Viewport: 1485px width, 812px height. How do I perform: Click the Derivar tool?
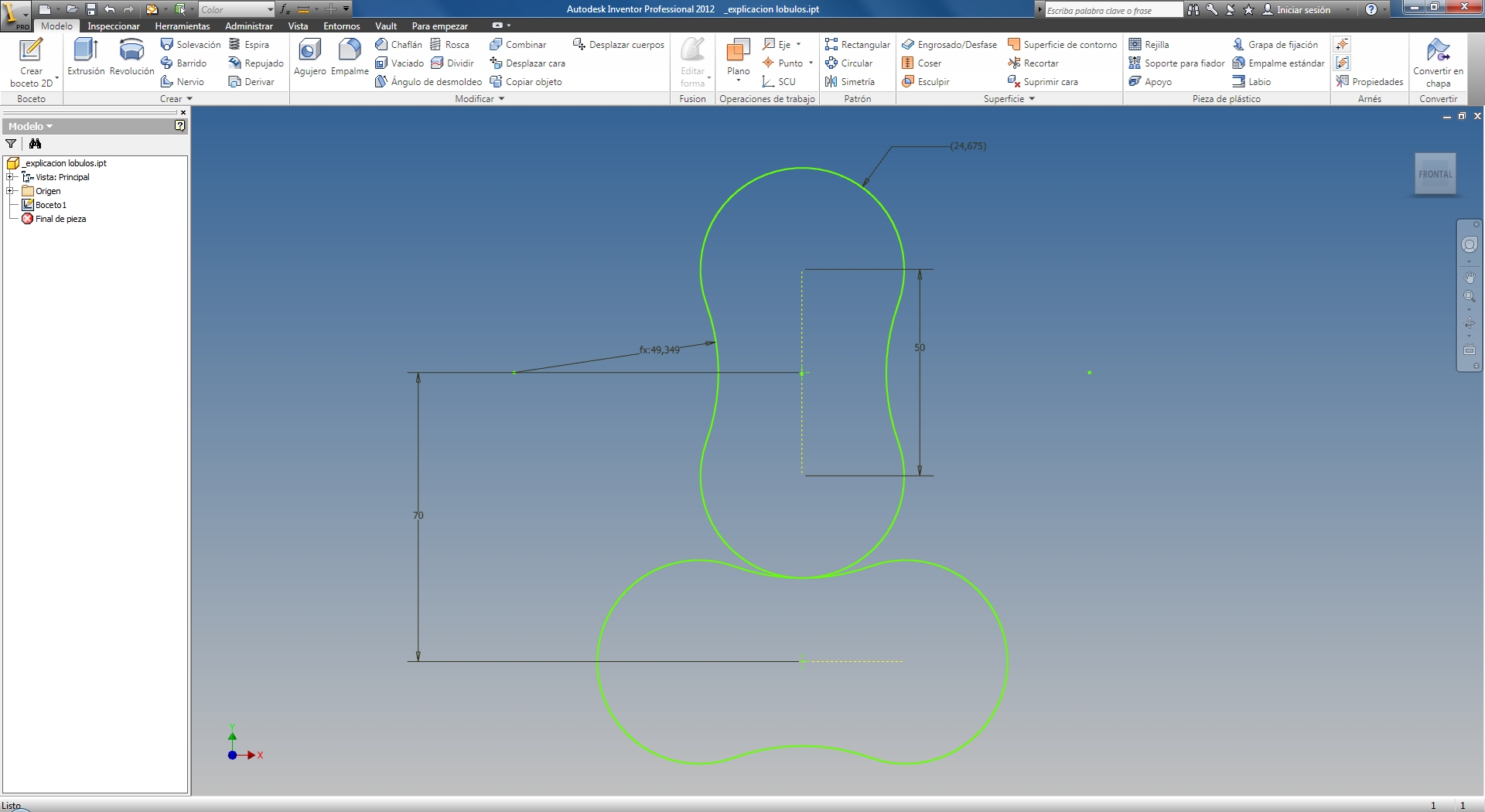tap(251, 81)
